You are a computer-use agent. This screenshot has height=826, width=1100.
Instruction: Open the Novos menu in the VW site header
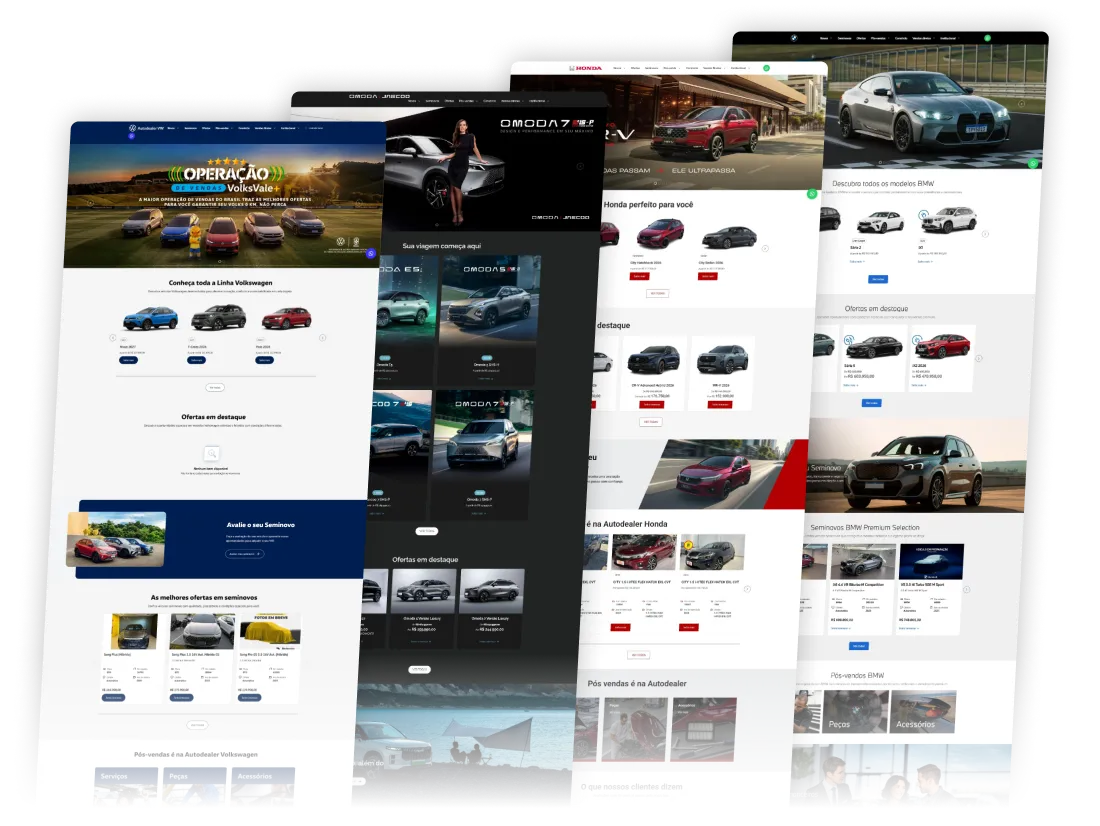pyautogui.click(x=173, y=128)
